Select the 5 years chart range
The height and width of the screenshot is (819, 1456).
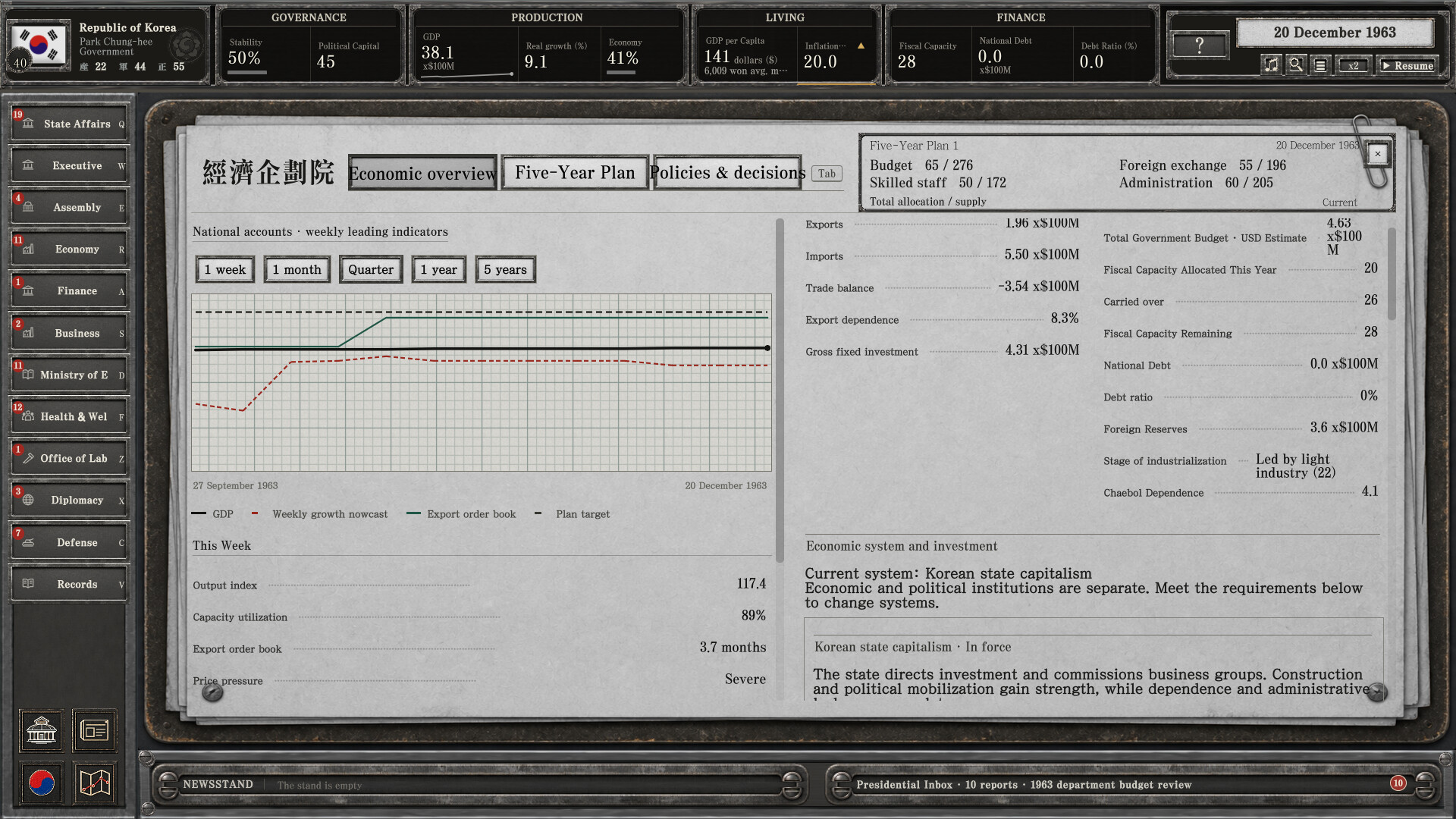coord(505,269)
